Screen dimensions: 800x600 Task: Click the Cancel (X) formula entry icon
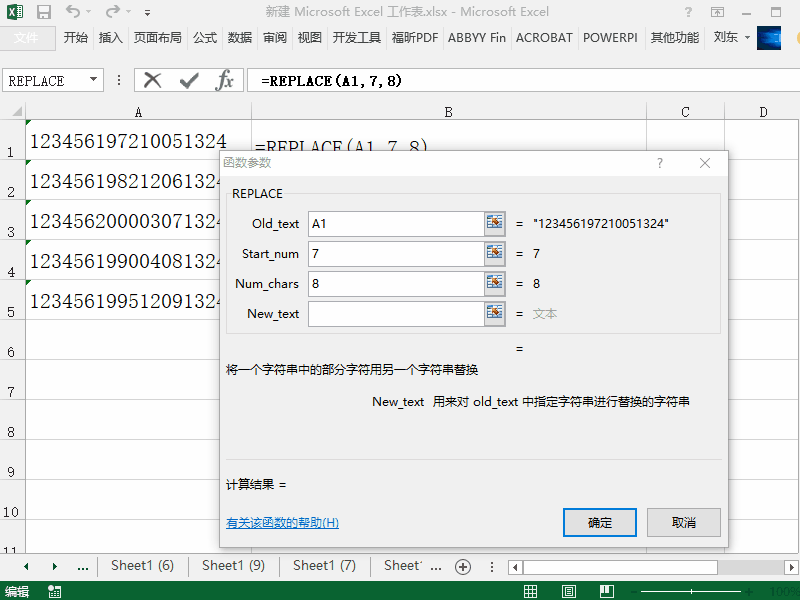coord(153,80)
